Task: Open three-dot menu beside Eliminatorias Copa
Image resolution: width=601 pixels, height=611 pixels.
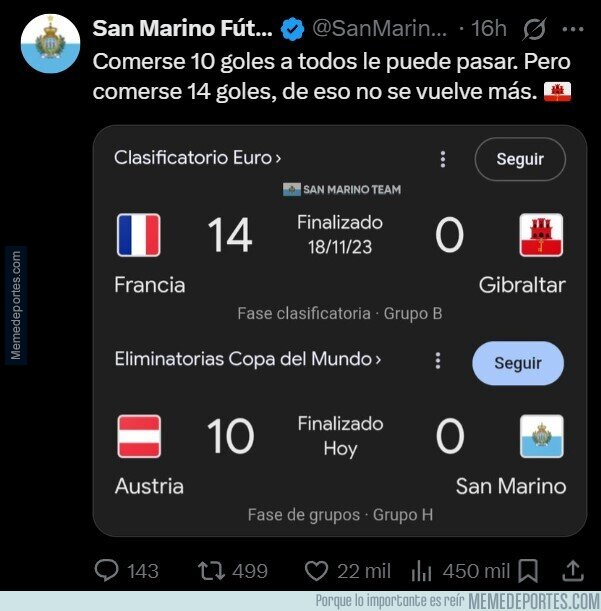Action: (437, 360)
